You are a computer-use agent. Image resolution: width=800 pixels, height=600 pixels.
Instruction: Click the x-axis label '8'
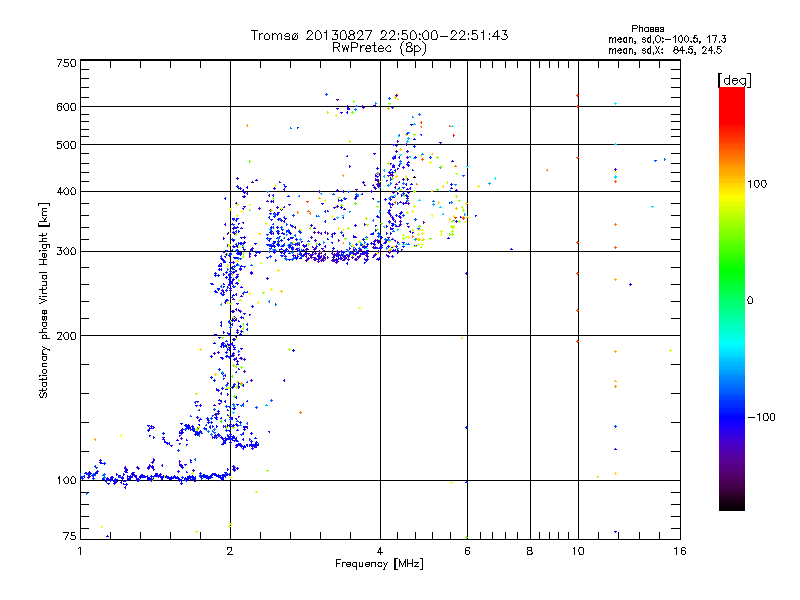pos(530,551)
